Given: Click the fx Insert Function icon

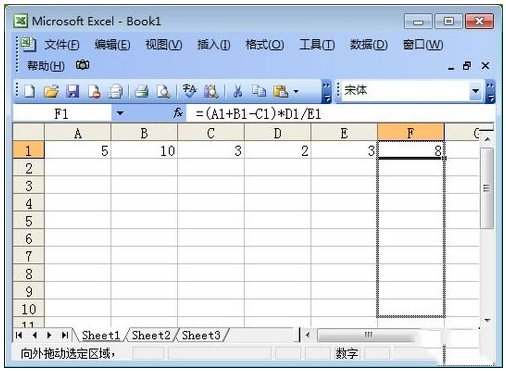Looking at the screenshot, I should click(x=178, y=113).
